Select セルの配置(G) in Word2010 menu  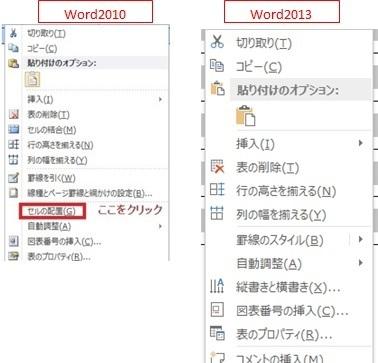tap(52, 211)
